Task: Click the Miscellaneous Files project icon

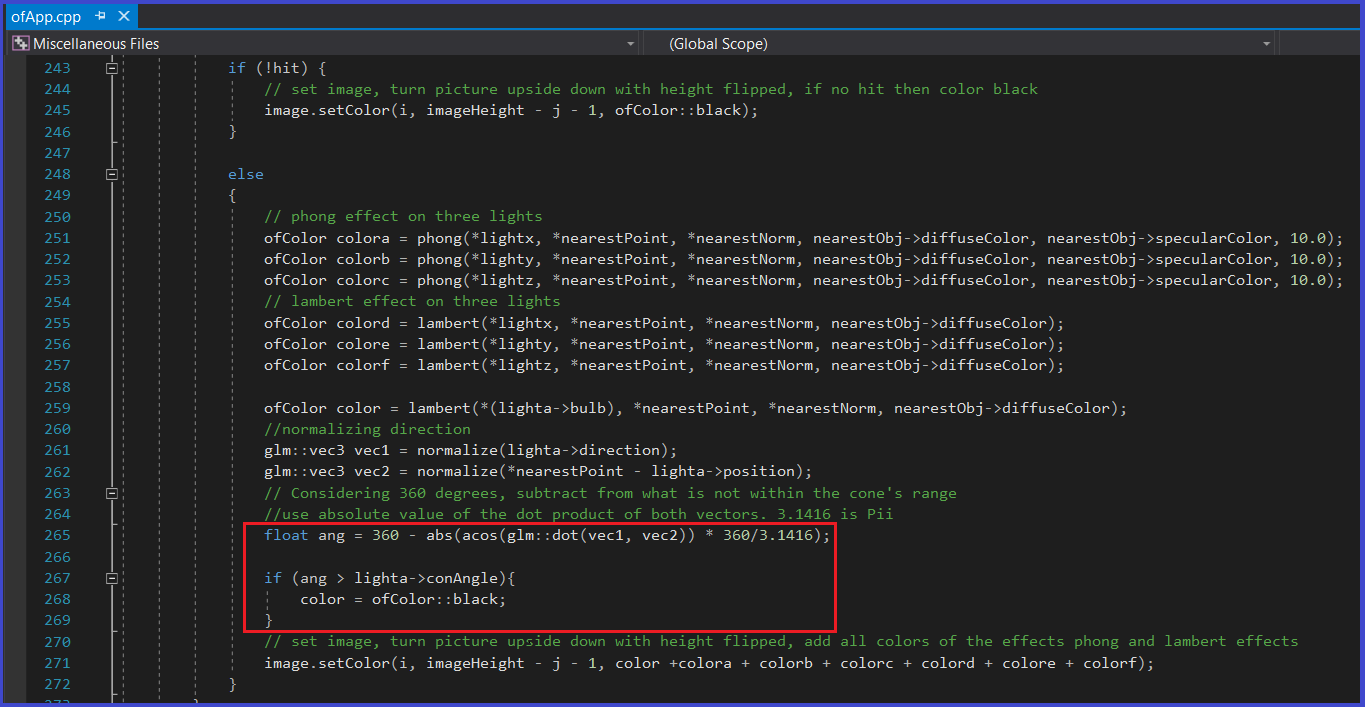Action: pos(20,44)
